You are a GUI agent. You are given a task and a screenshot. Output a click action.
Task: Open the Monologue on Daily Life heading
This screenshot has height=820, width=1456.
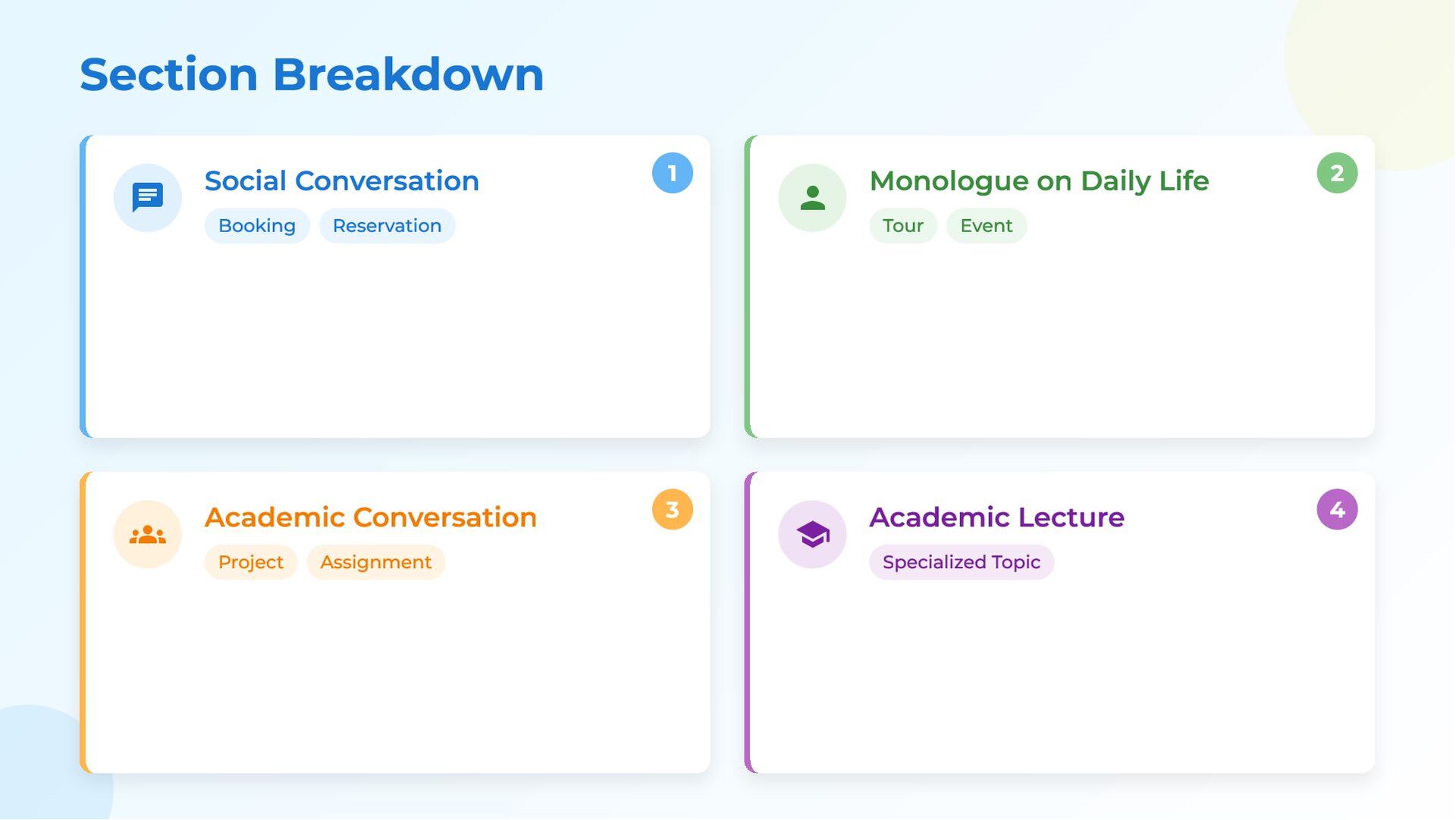[x=1038, y=181]
